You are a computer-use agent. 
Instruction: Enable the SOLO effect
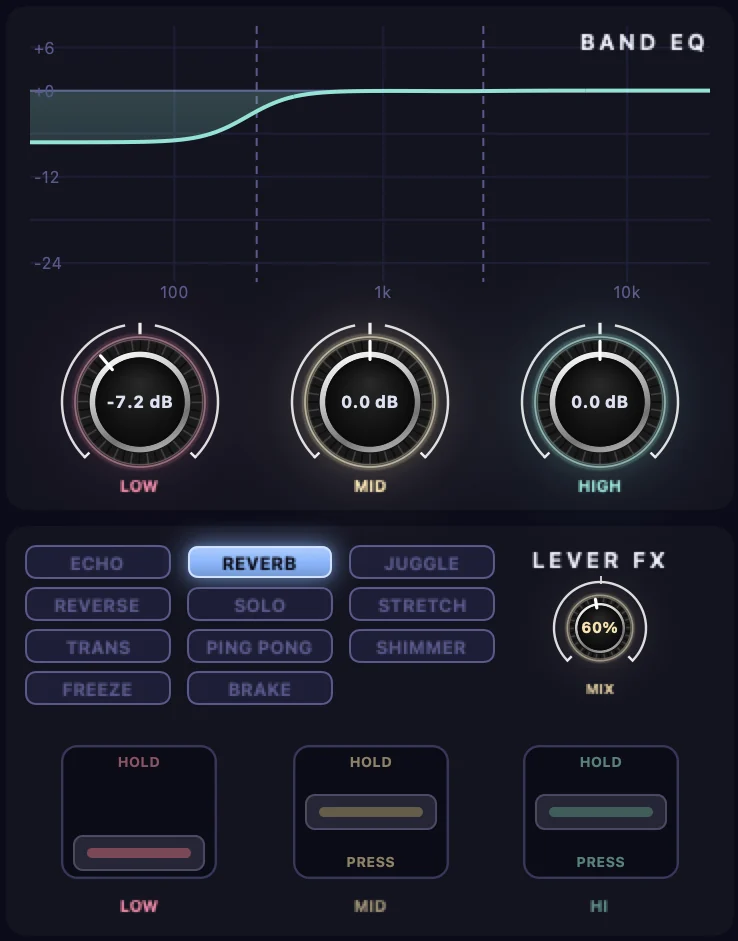pos(260,604)
